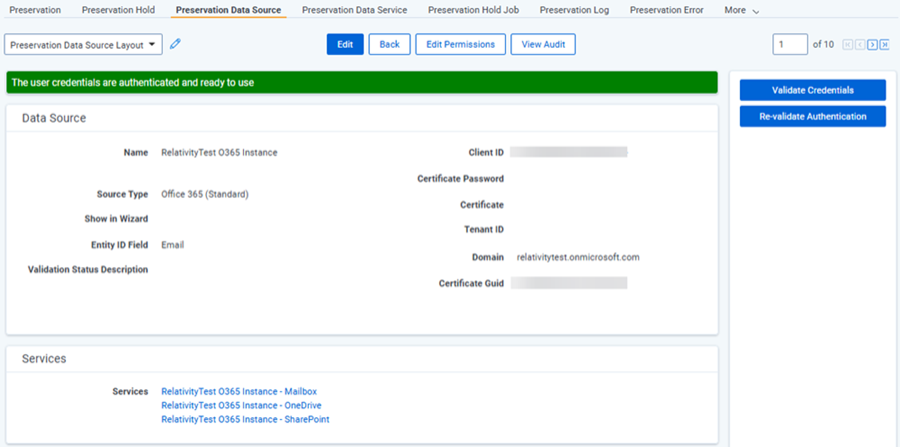Click the Services section heading
The image size is (900, 447).
pyautogui.click(x=44, y=359)
